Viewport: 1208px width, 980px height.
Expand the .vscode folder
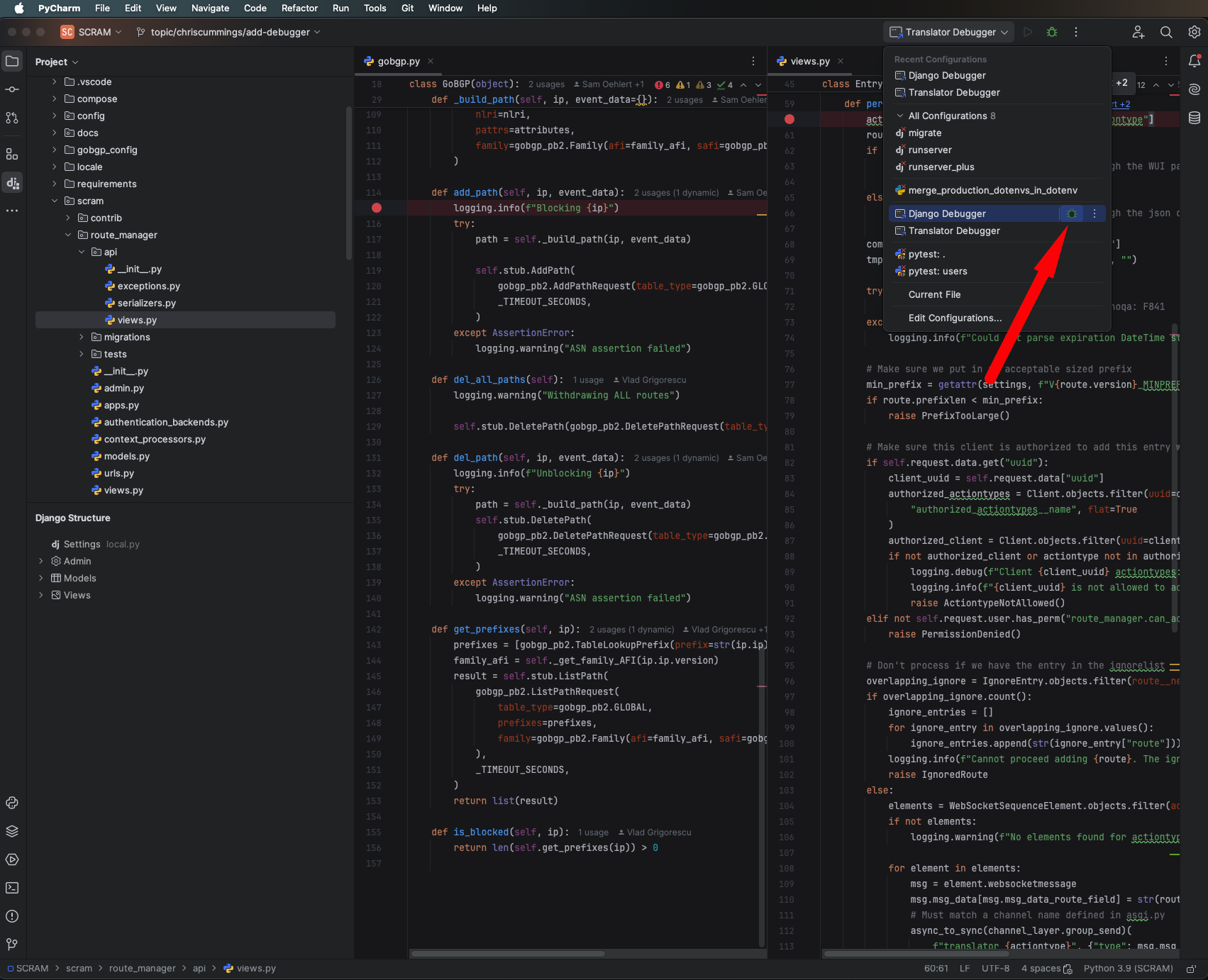(55, 82)
